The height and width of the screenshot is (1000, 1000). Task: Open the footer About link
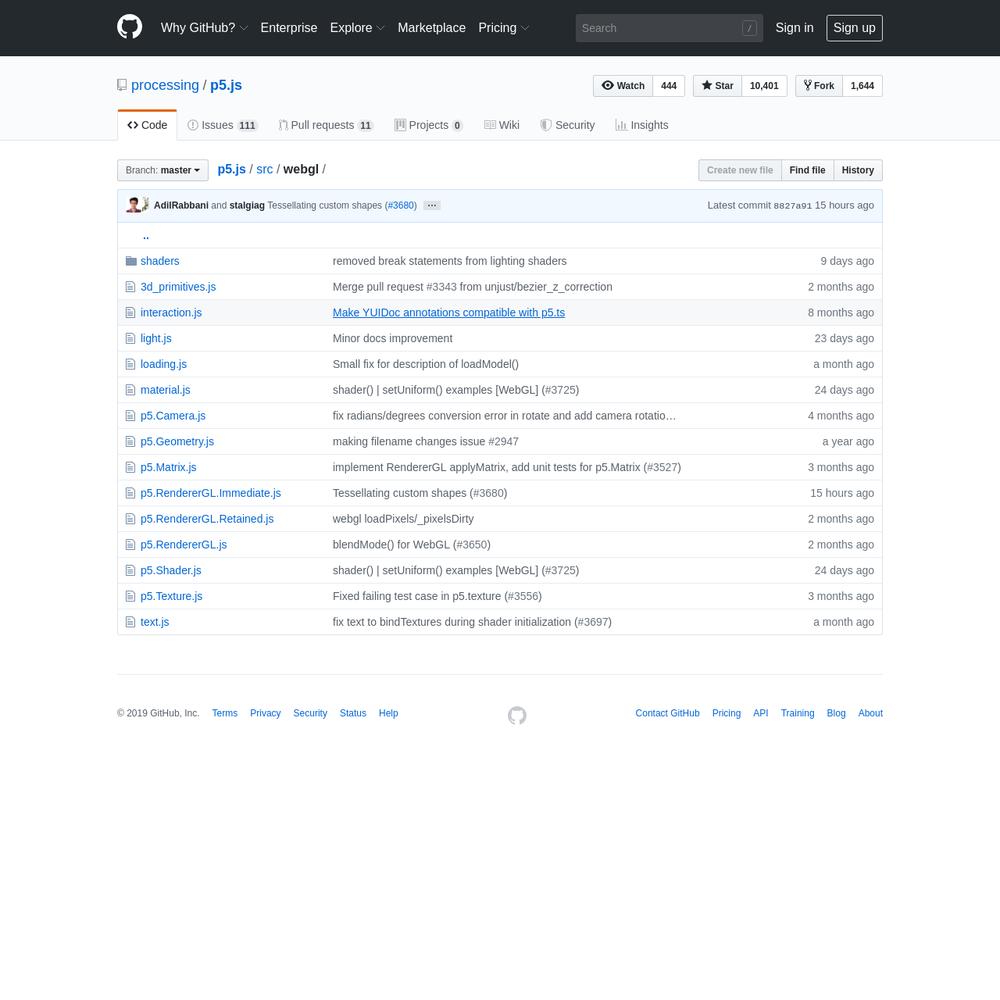coord(871,713)
